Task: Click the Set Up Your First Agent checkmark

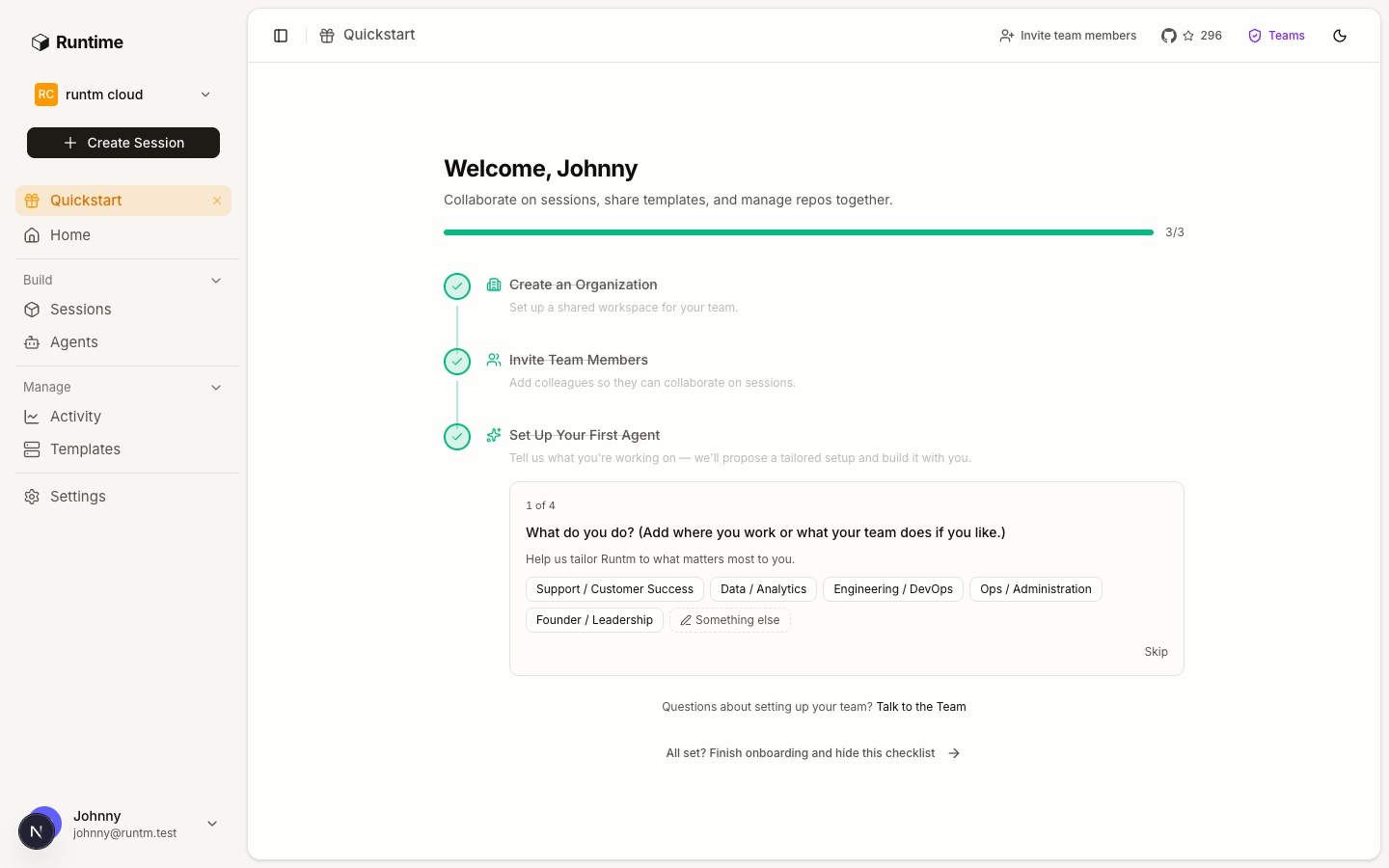Action: click(x=457, y=437)
